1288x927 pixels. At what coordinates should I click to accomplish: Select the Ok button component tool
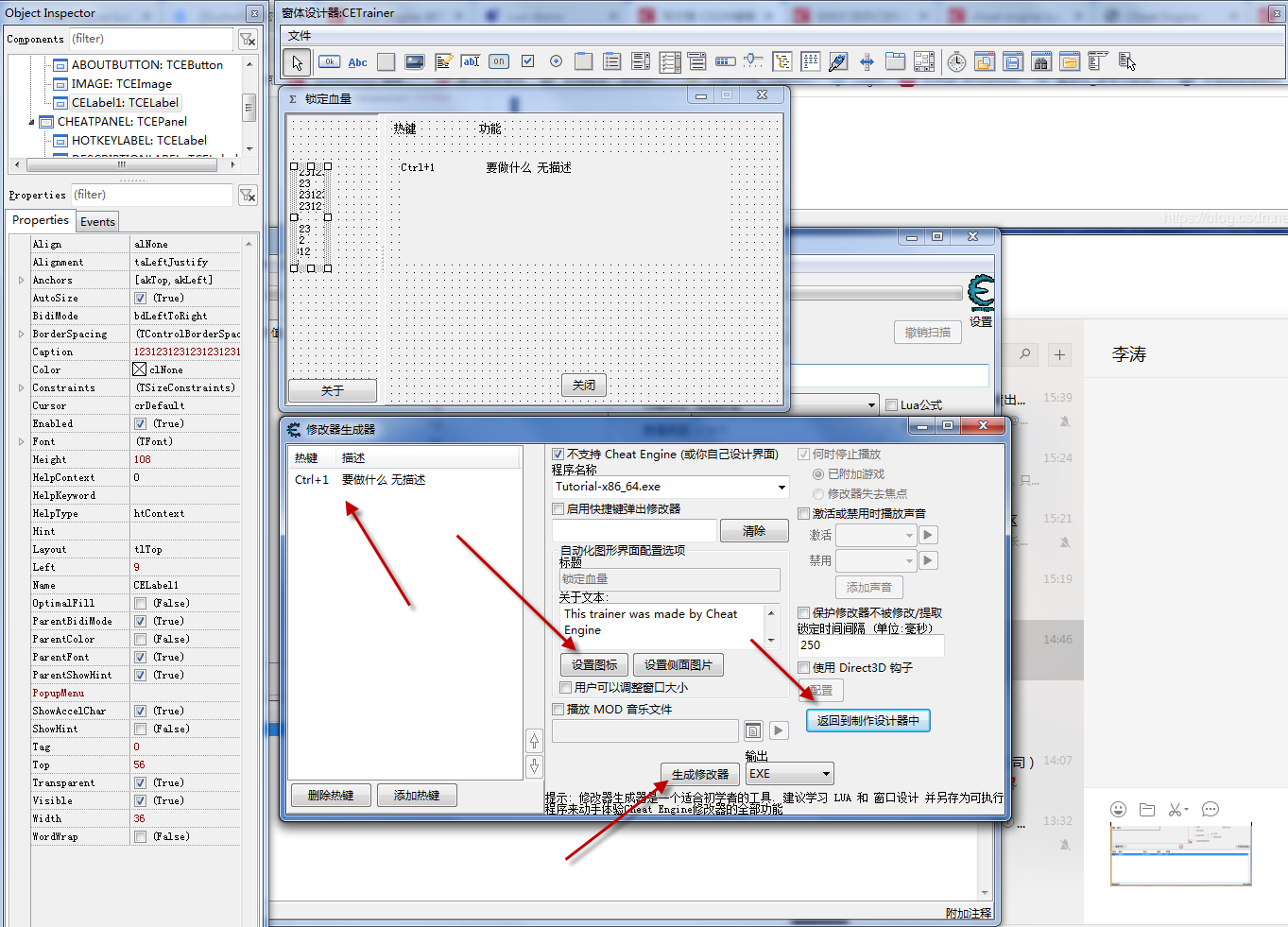pyautogui.click(x=329, y=61)
